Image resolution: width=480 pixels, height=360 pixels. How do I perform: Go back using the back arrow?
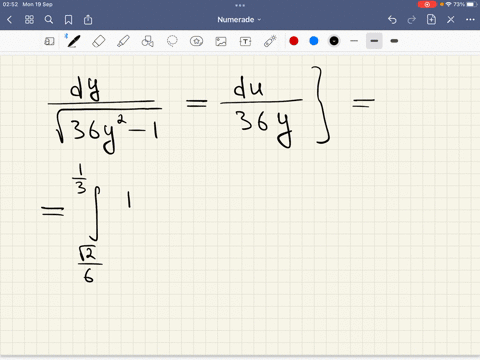pyautogui.click(x=9, y=20)
